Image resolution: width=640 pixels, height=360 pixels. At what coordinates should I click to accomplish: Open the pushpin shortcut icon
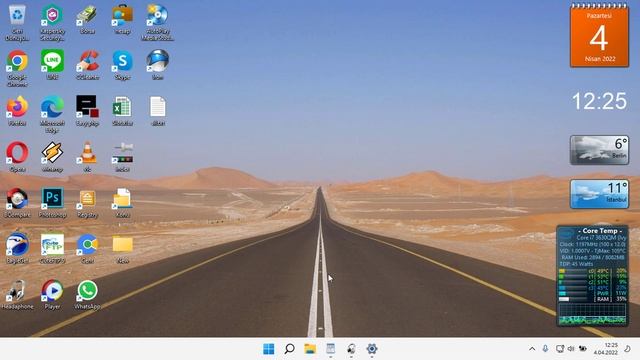[x=122, y=153]
